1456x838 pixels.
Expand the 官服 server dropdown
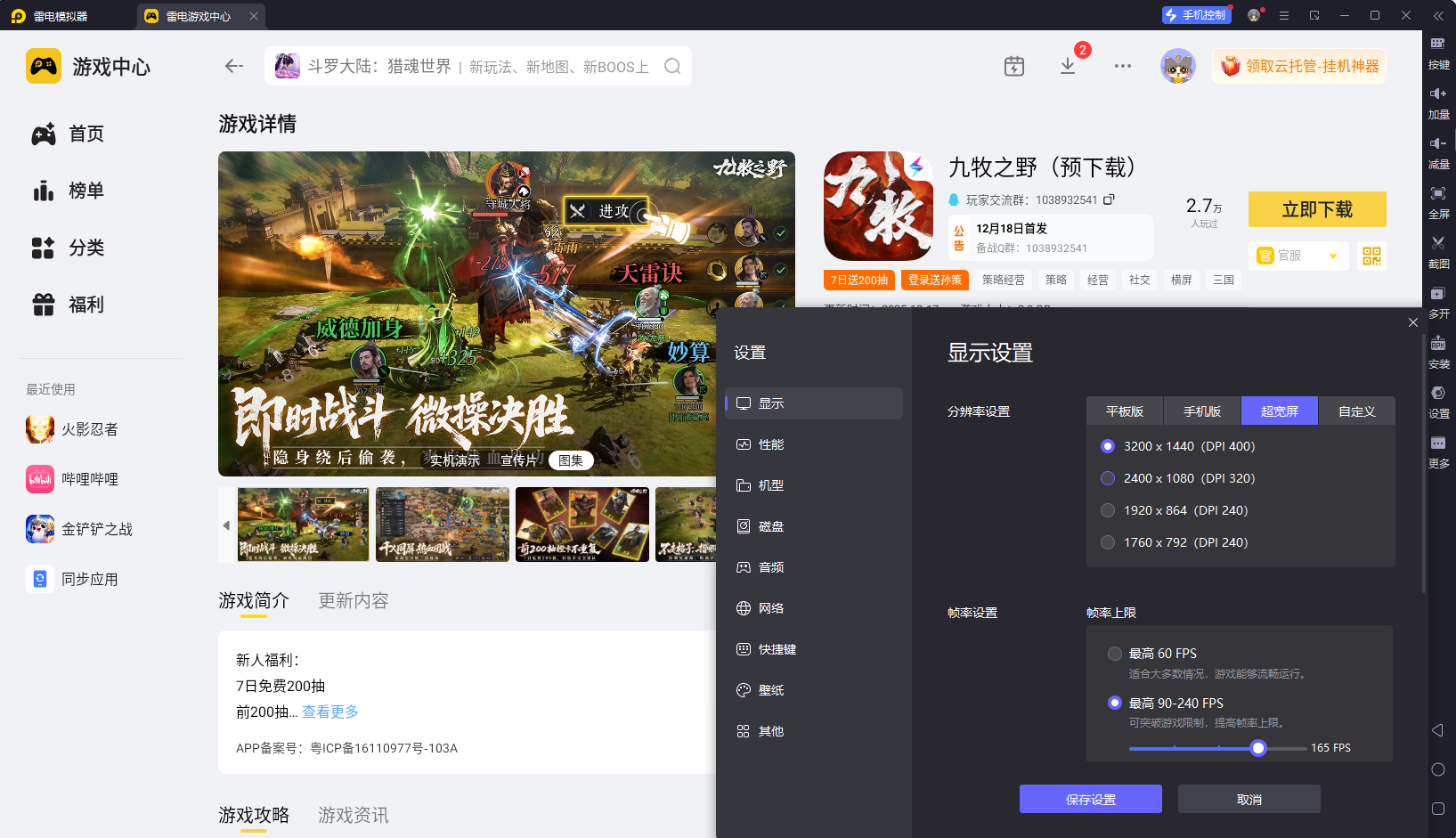click(1332, 256)
